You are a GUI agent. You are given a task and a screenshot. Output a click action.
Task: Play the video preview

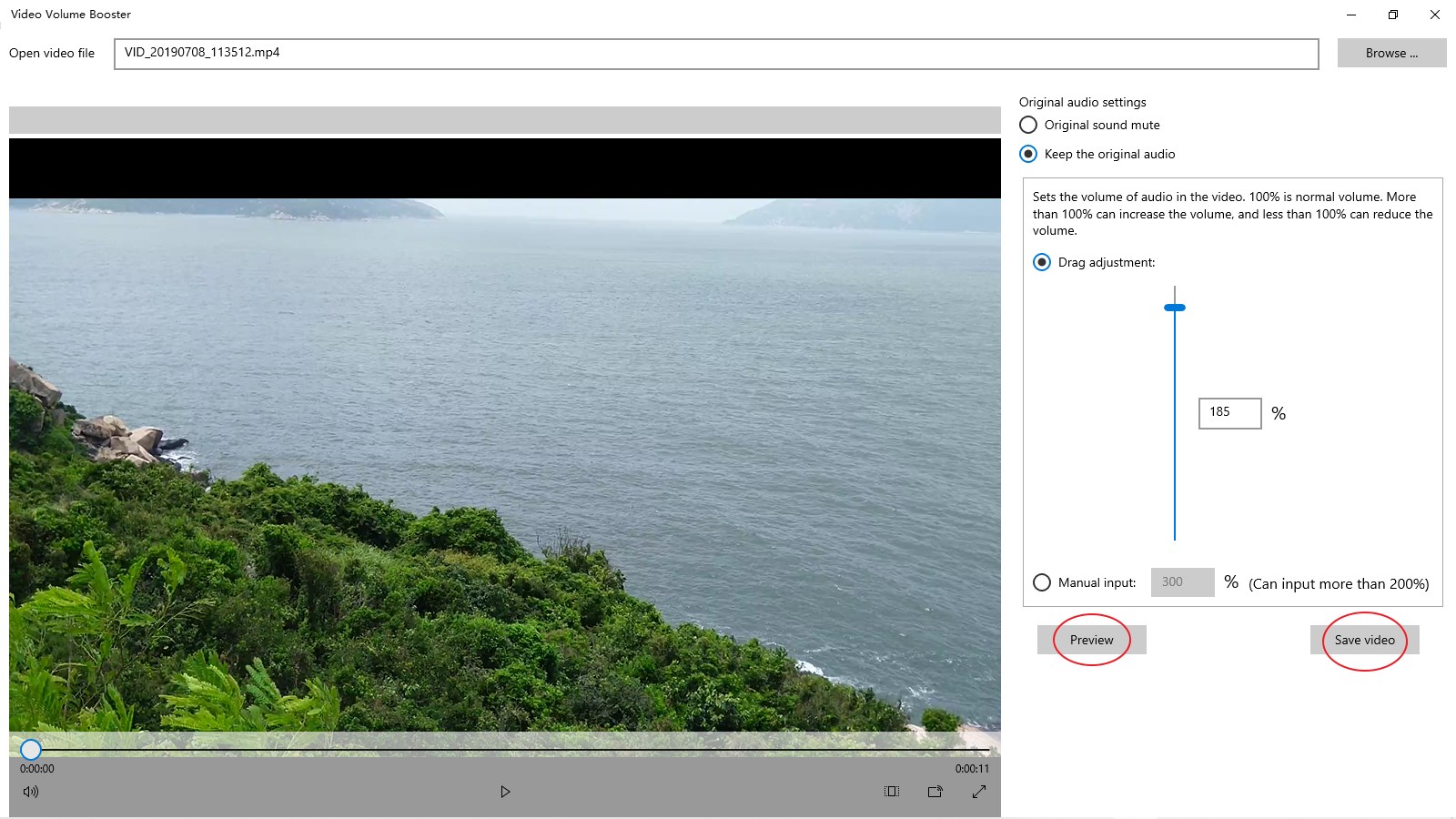click(505, 792)
